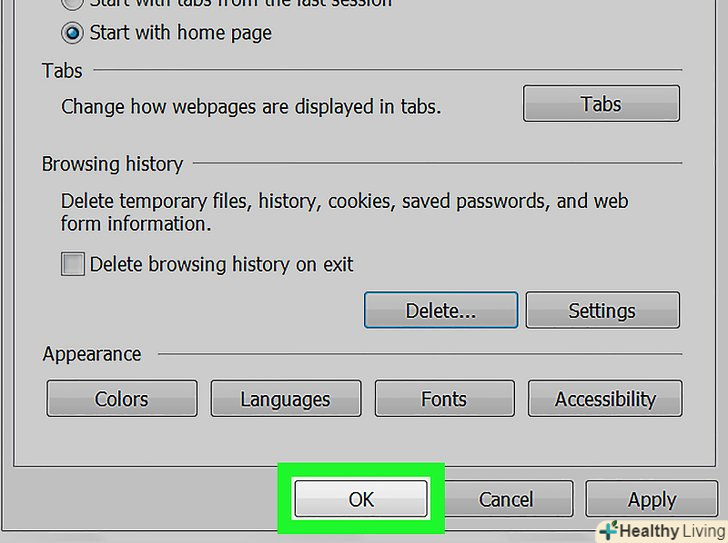728x543 pixels.
Task: Select the "Start with home page" radio button
Action: click(x=73, y=33)
